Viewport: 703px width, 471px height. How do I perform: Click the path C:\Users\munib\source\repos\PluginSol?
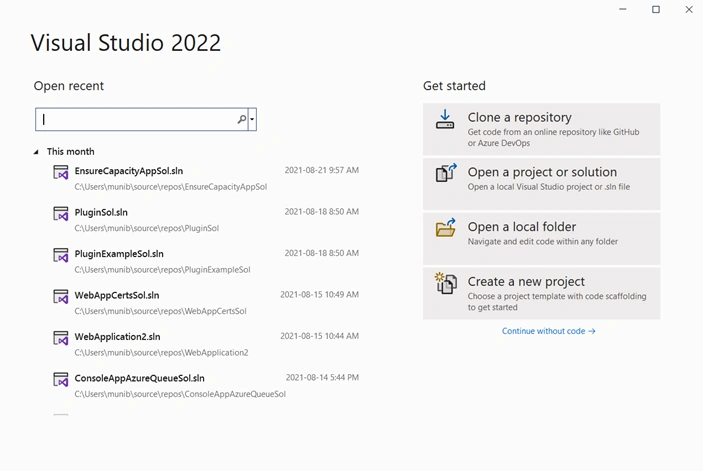tap(147, 228)
